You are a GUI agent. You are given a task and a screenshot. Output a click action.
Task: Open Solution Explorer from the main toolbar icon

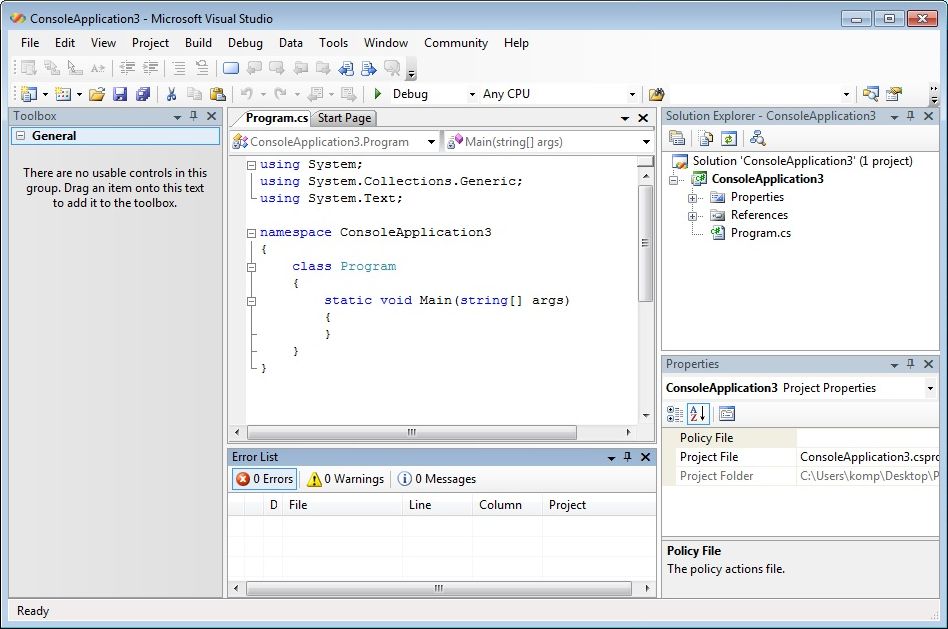coord(871,94)
